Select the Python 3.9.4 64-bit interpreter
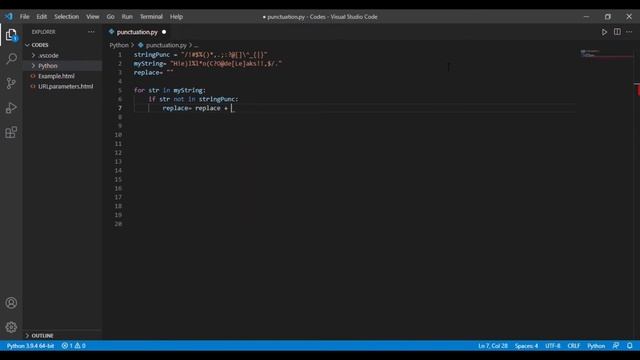 (x=30, y=346)
